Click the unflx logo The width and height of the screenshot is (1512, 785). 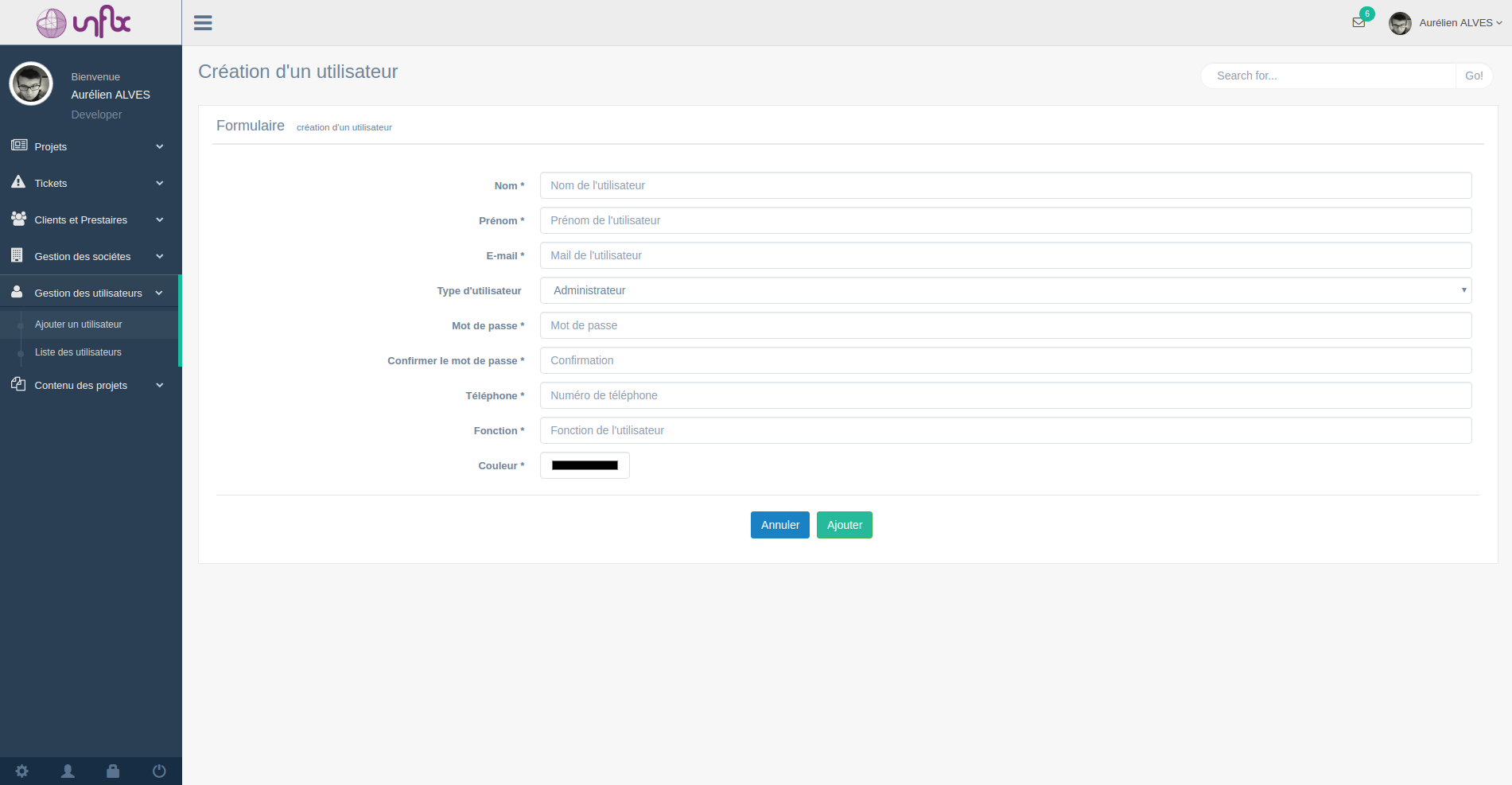click(84, 22)
